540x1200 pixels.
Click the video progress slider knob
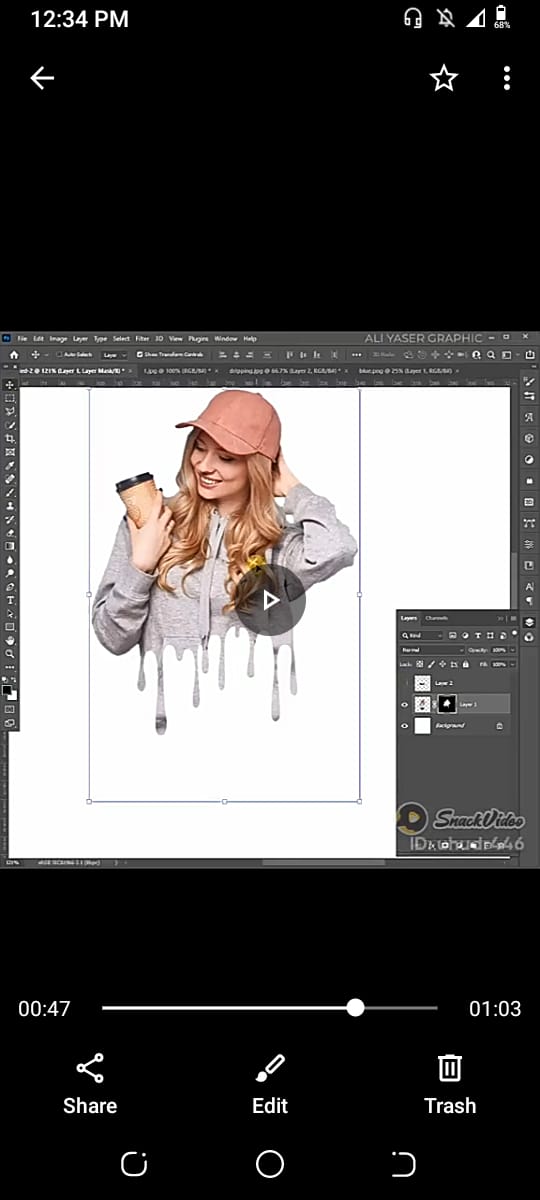(355, 1008)
